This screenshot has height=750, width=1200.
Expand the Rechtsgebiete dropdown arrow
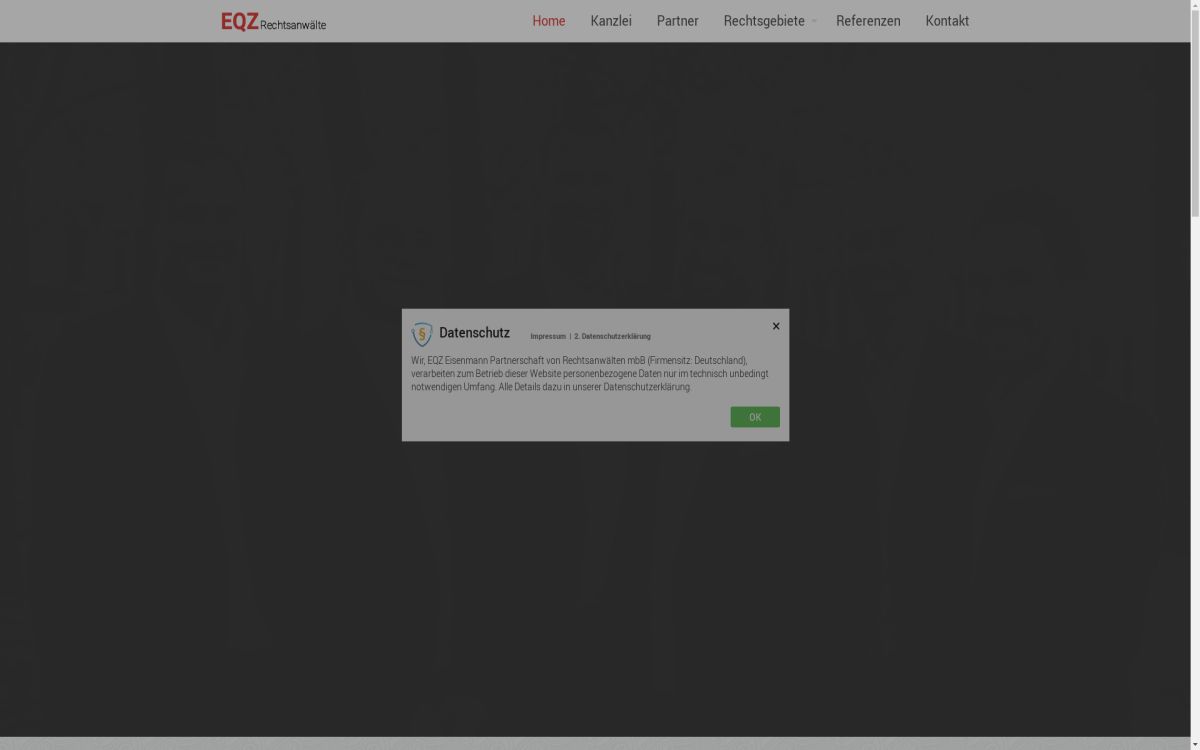814,22
